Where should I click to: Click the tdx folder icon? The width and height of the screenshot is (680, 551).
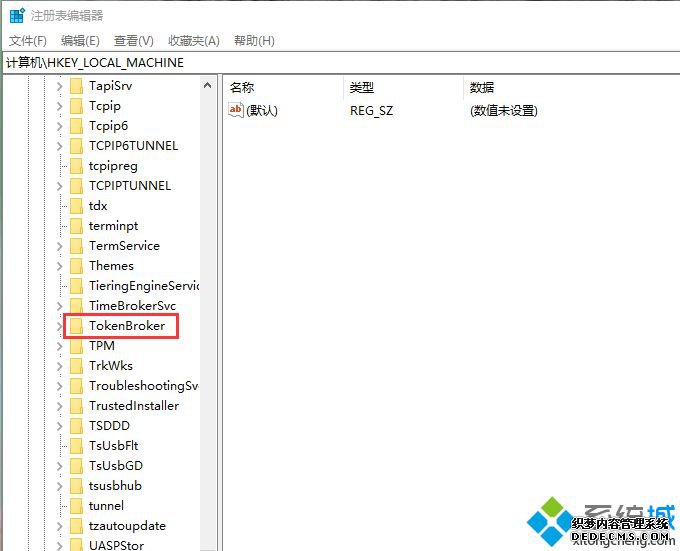76,205
